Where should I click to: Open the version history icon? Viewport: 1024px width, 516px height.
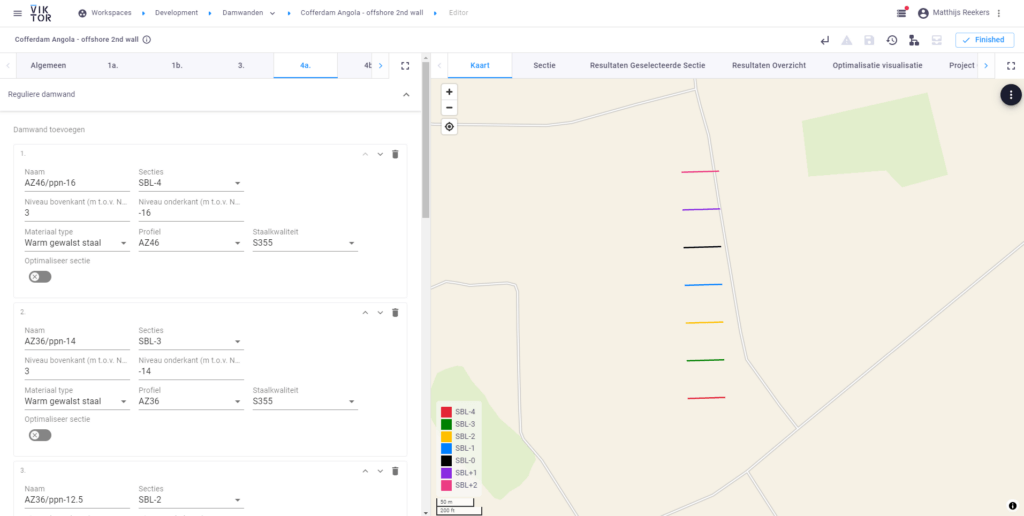891,40
